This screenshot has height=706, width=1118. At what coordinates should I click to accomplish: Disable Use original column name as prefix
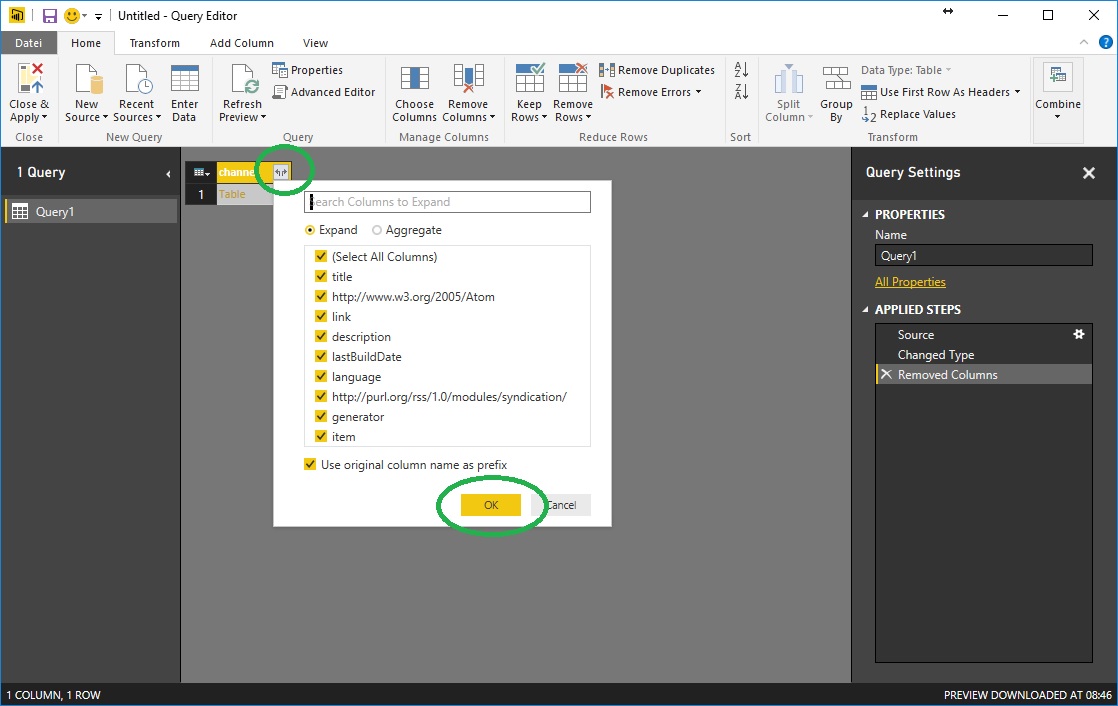click(311, 465)
